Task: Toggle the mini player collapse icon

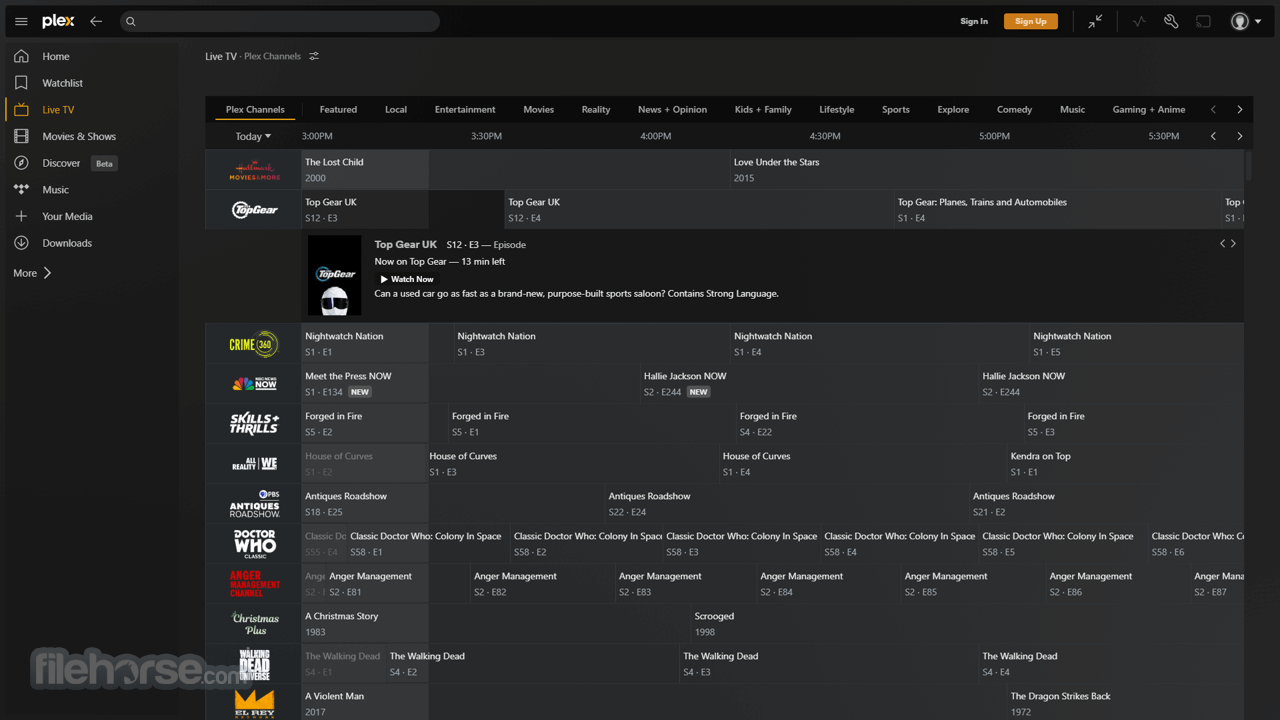Action: [x=1096, y=21]
